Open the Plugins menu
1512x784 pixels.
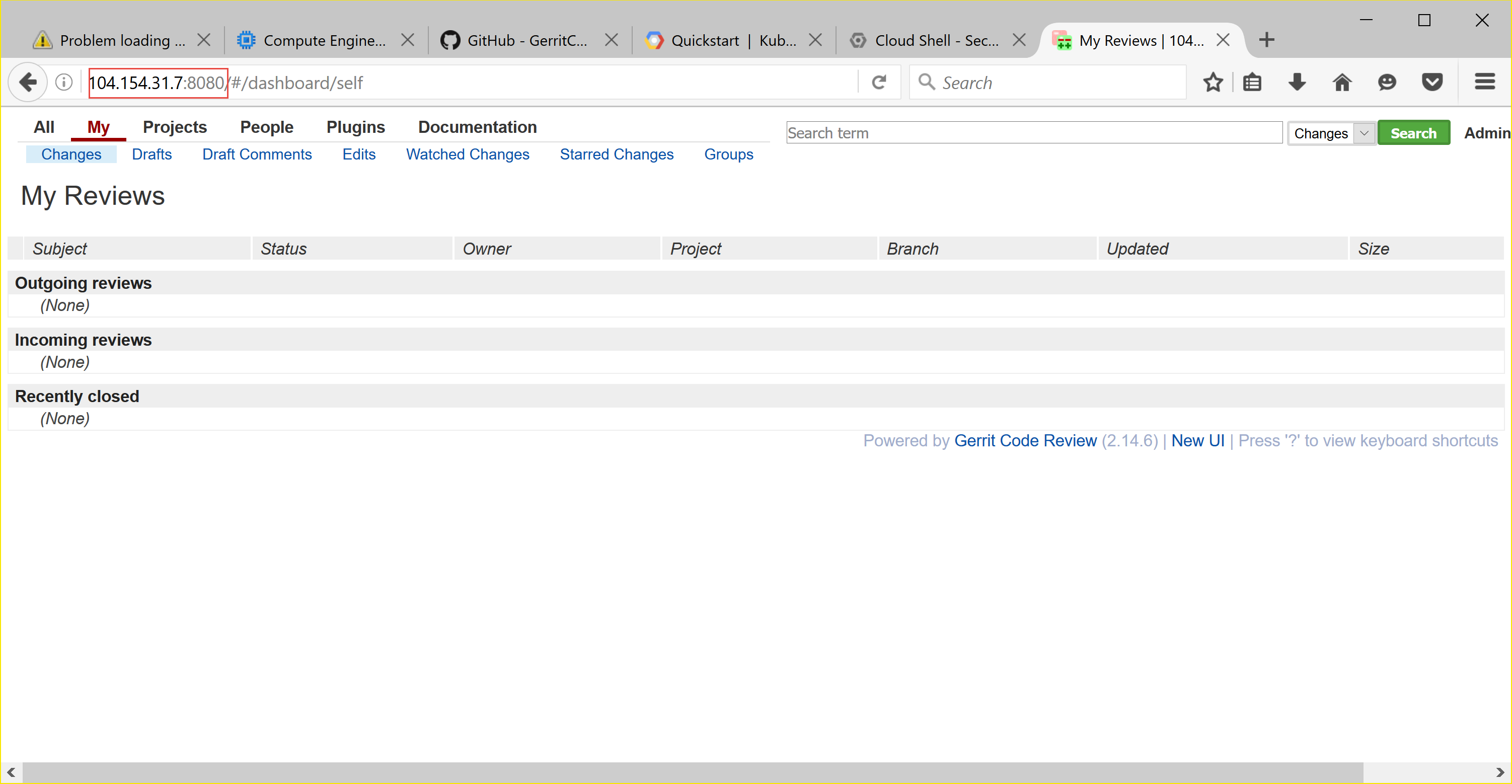tap(356, 127)
